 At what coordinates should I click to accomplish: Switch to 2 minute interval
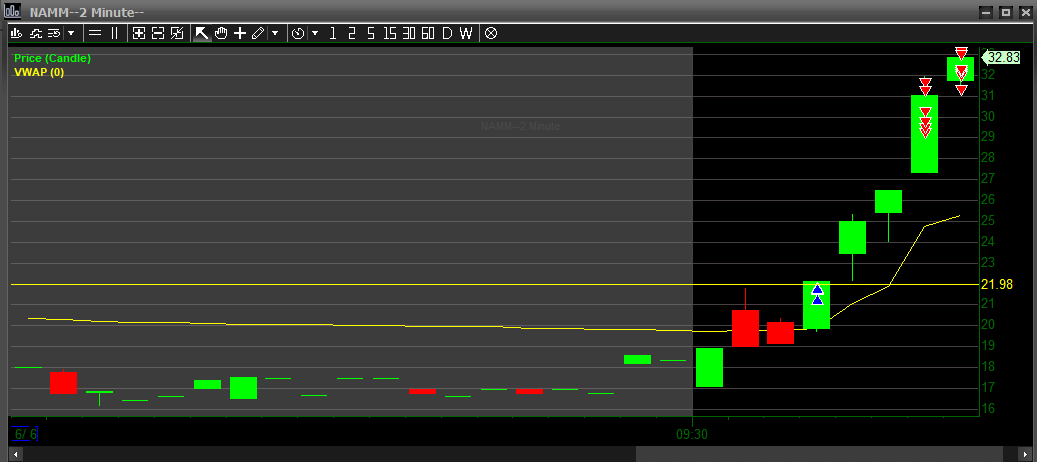352,33
